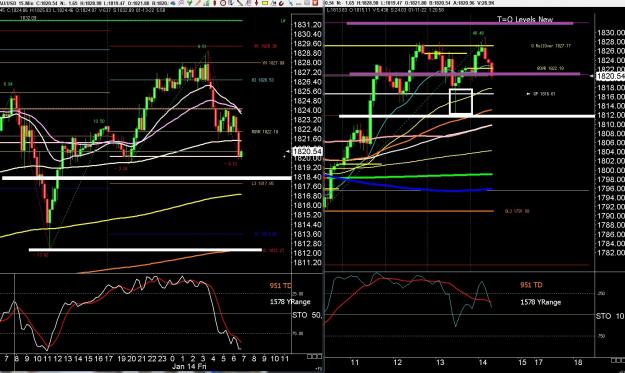Click the circle clock toolbar icon
This screenshot has width=625, height=373.
223,3
